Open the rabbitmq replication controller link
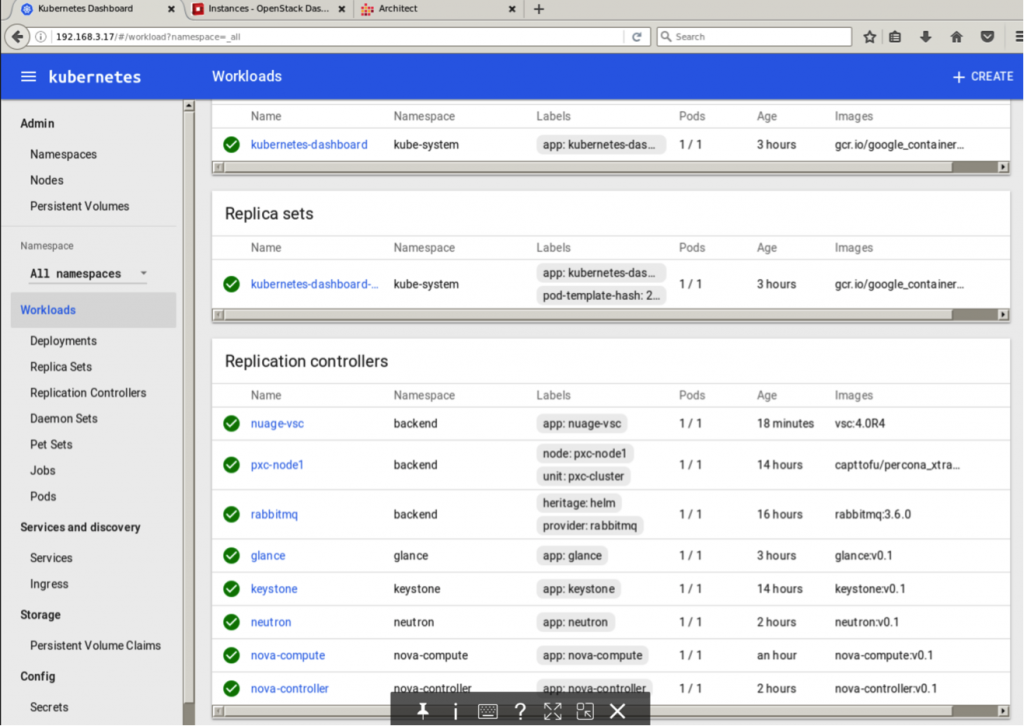 coord(274,514)
